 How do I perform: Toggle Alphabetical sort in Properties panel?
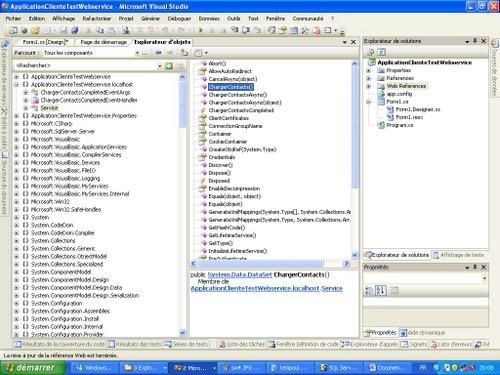pyautogui.click(x=381, y=290)
